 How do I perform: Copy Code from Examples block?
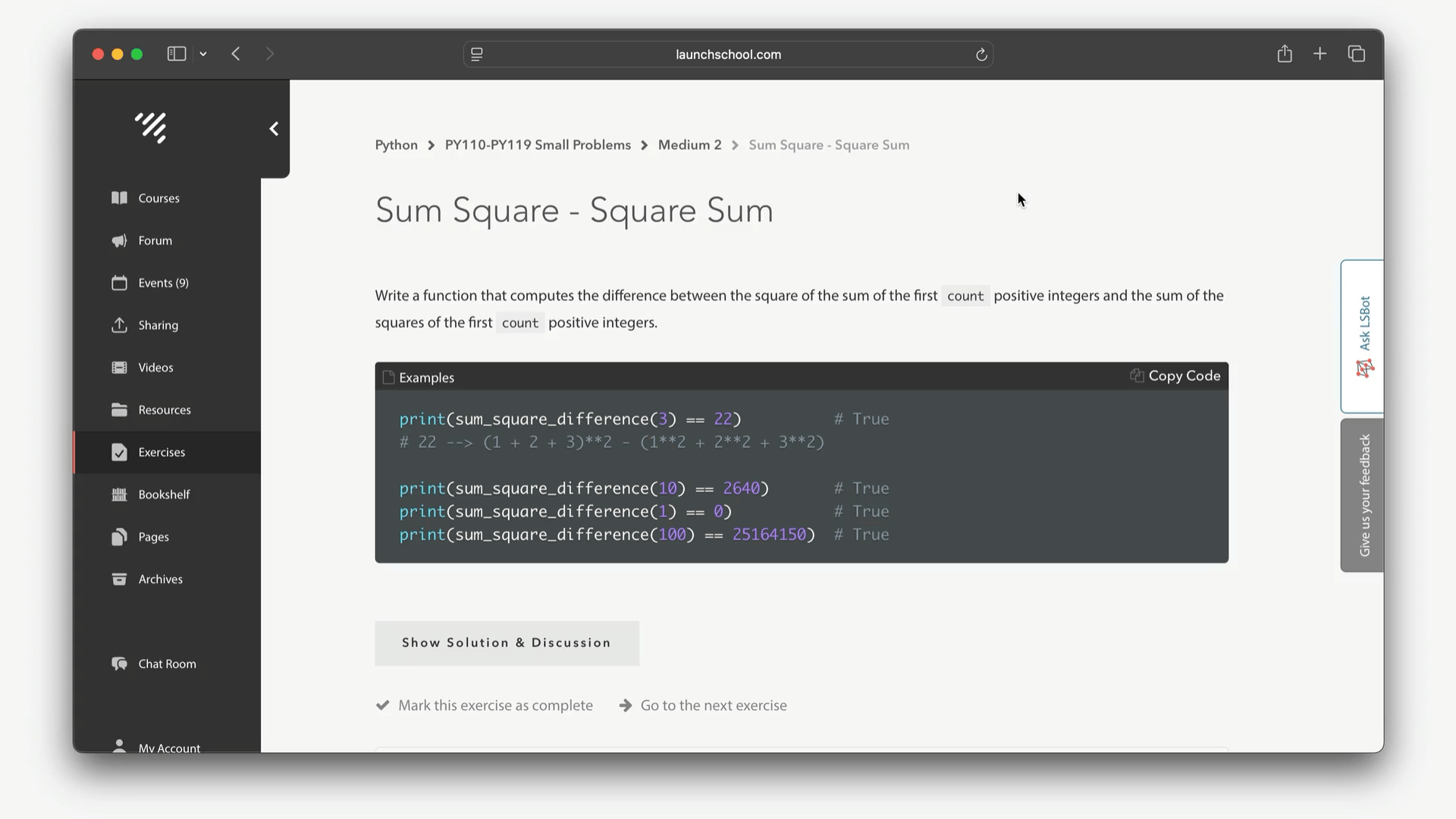[1175, 376]
